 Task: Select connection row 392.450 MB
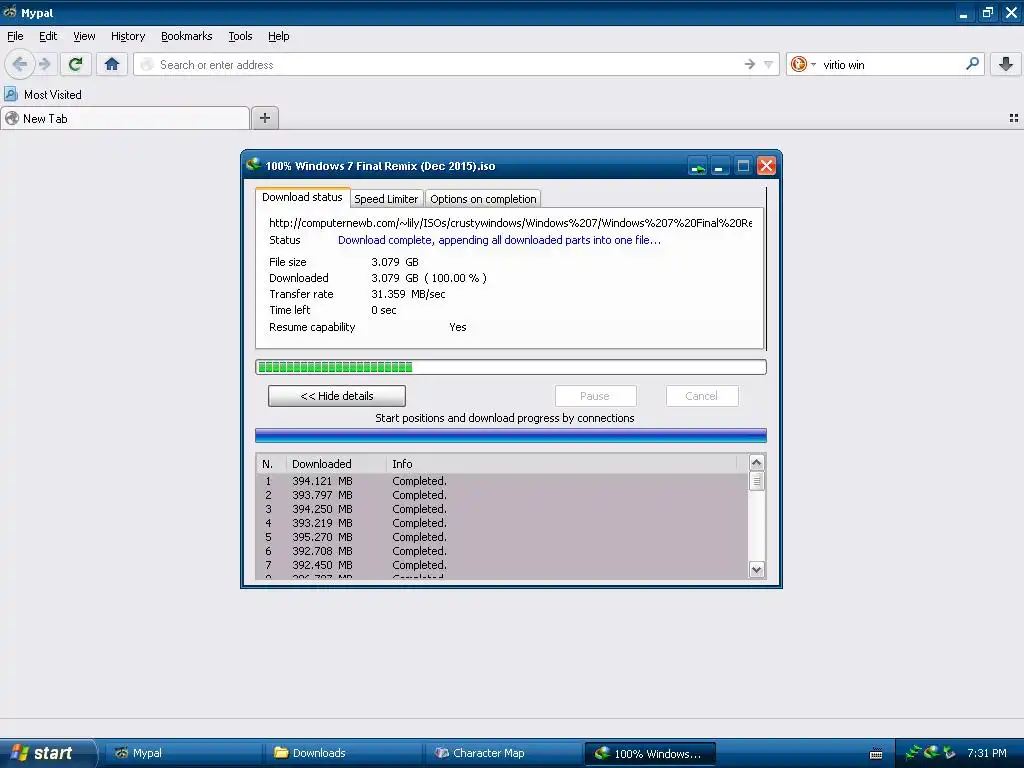click(502, 565)
